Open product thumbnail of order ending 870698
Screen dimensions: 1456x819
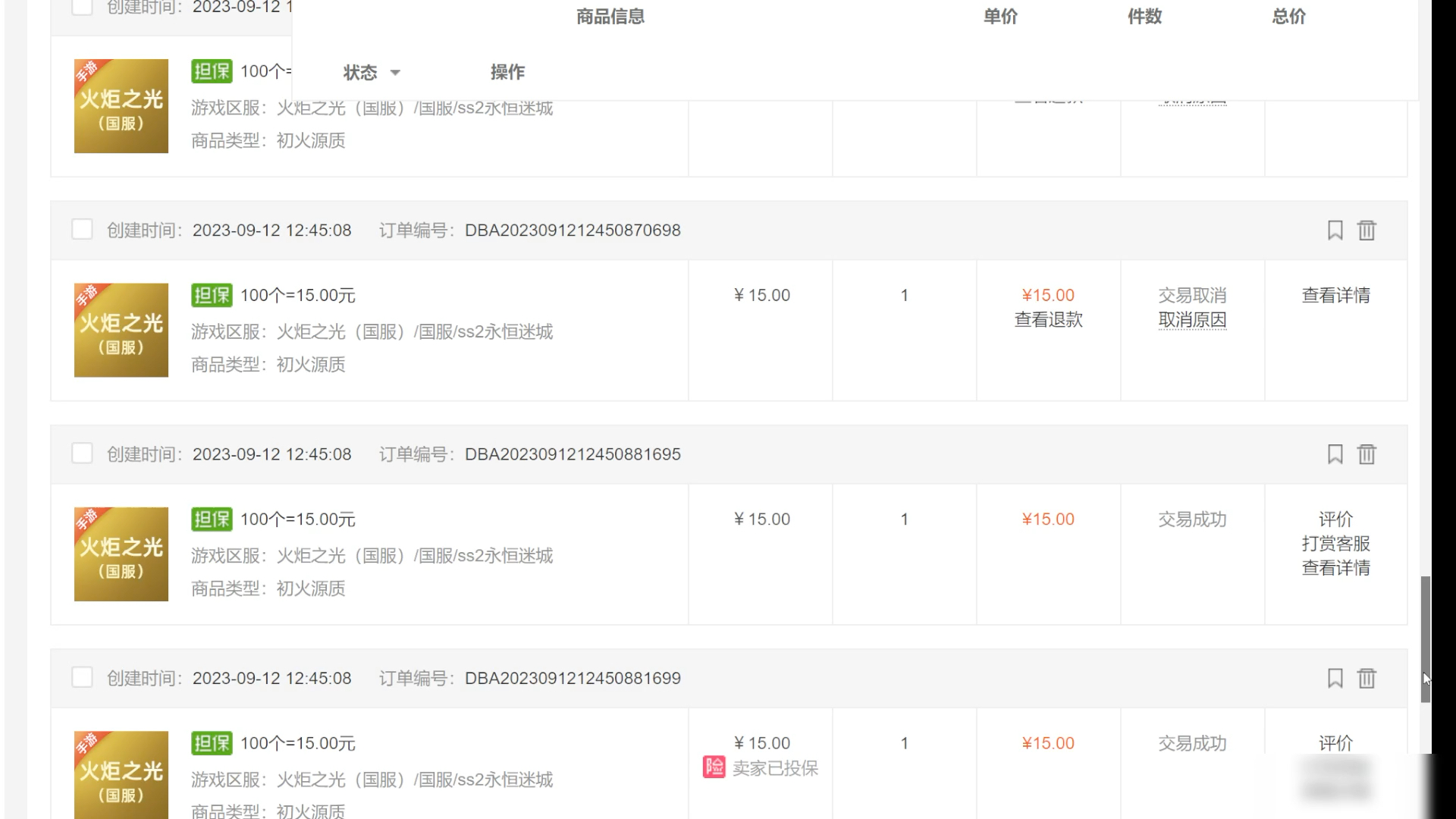(121, 330)
